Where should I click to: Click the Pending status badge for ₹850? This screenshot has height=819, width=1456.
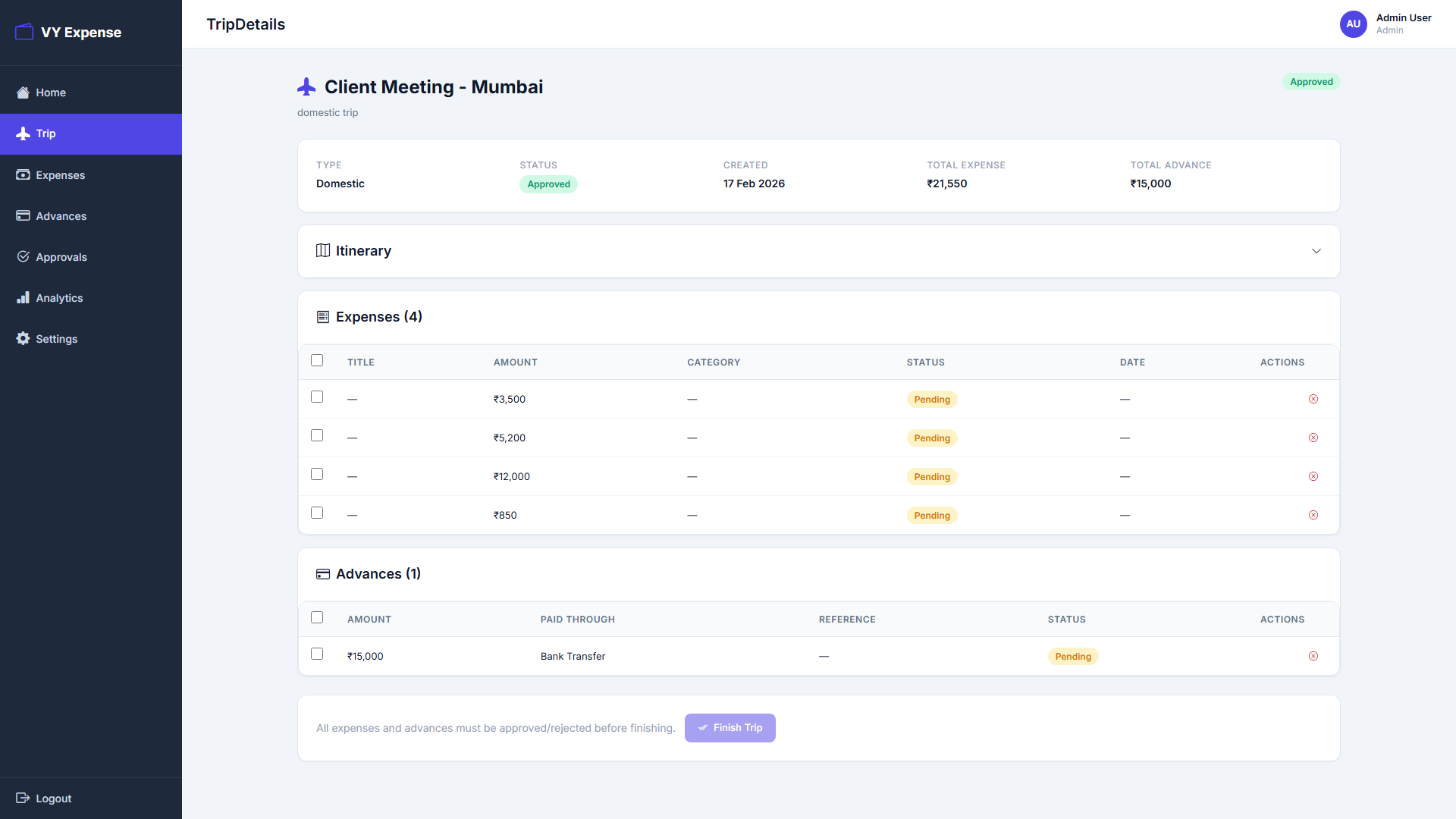(x=932, y=516)
